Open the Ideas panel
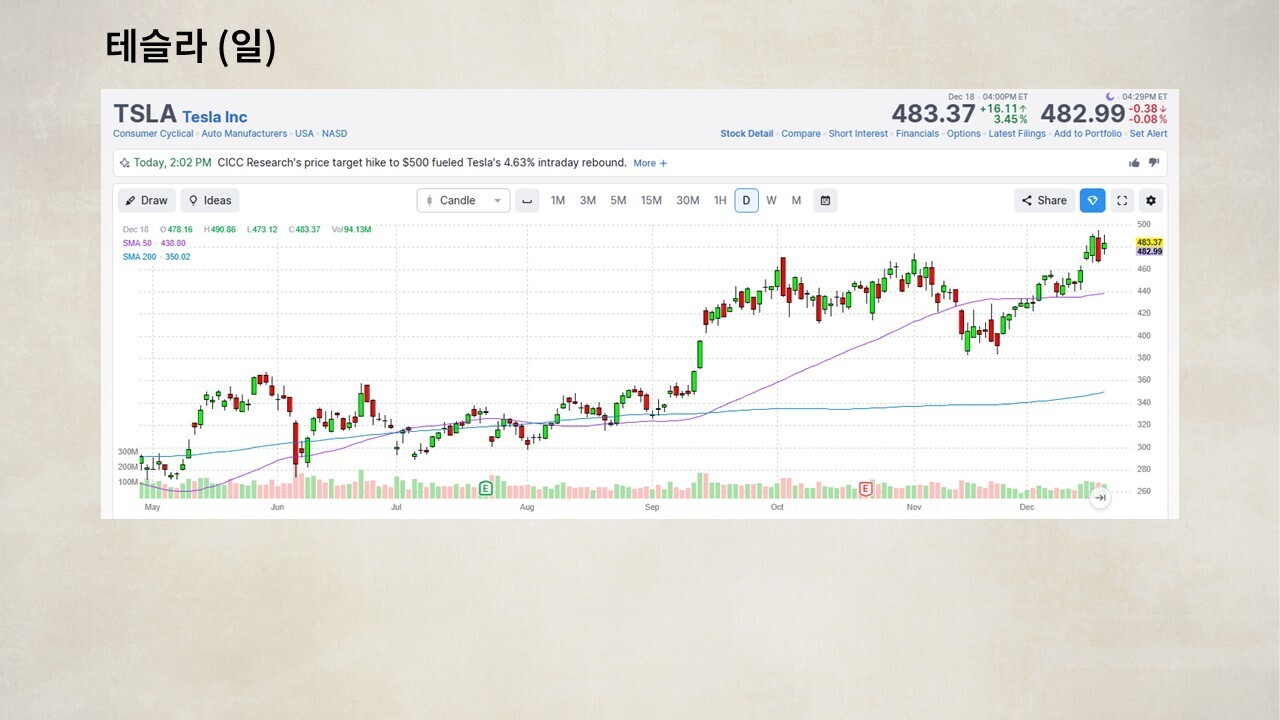 coord(210,200)
